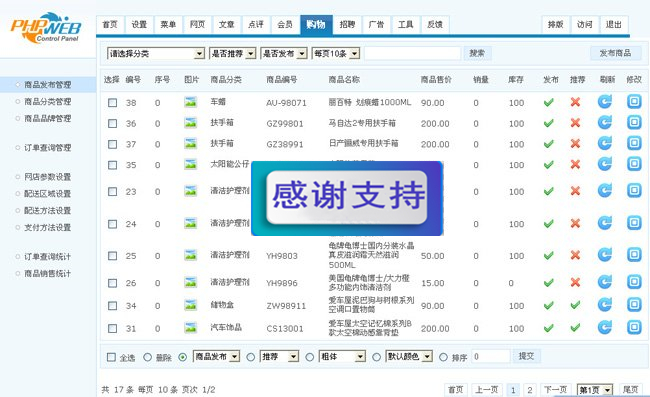Open the 是否推荐 filter dropdown

233,53
